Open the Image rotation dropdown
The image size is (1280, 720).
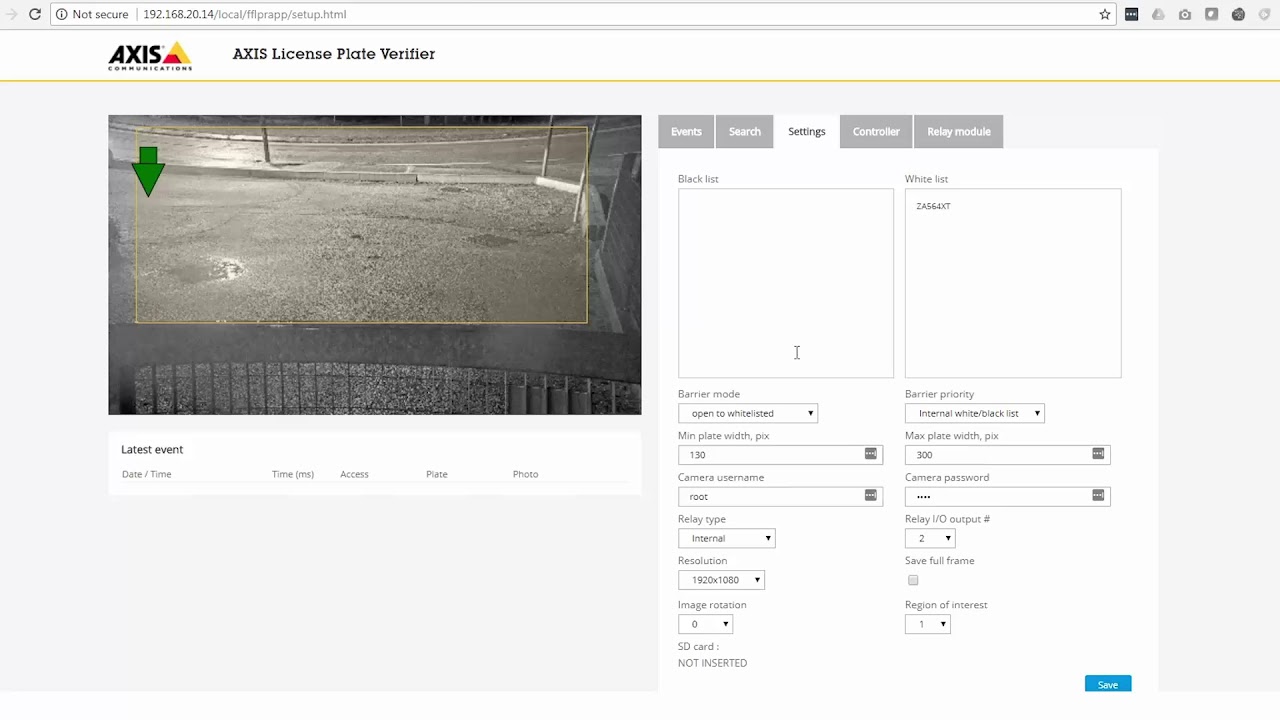pyautogui.click(x=706, y=624)
